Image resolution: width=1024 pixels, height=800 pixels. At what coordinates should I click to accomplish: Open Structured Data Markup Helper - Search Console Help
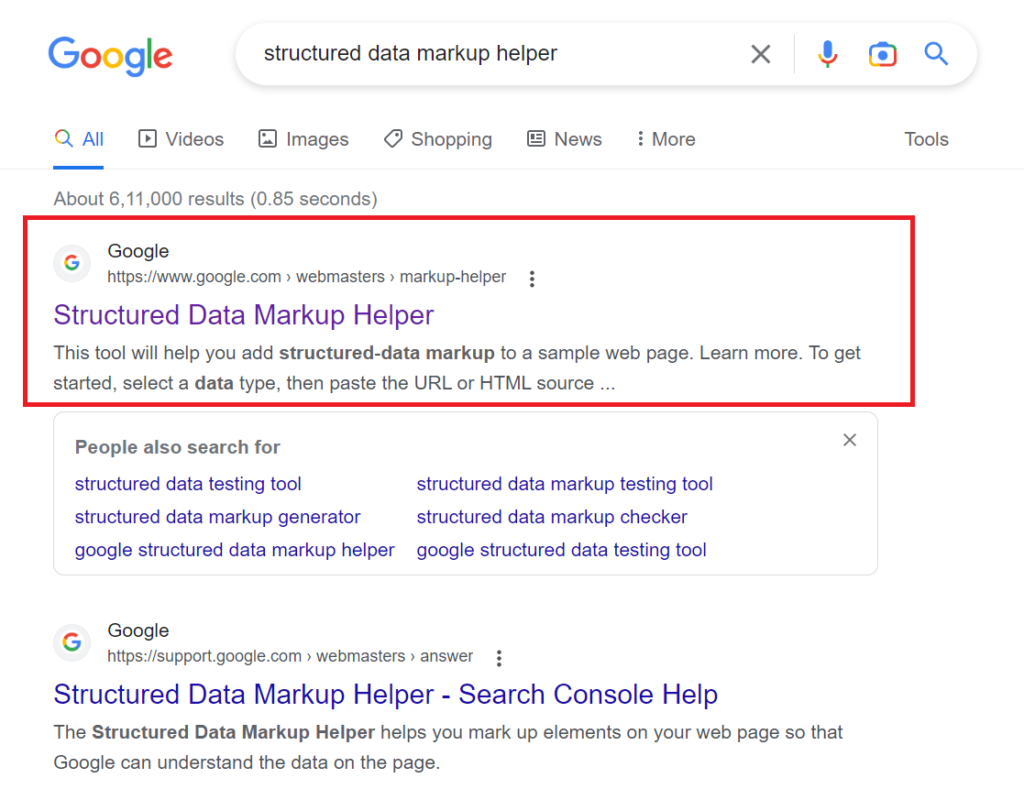click(385, 694)
